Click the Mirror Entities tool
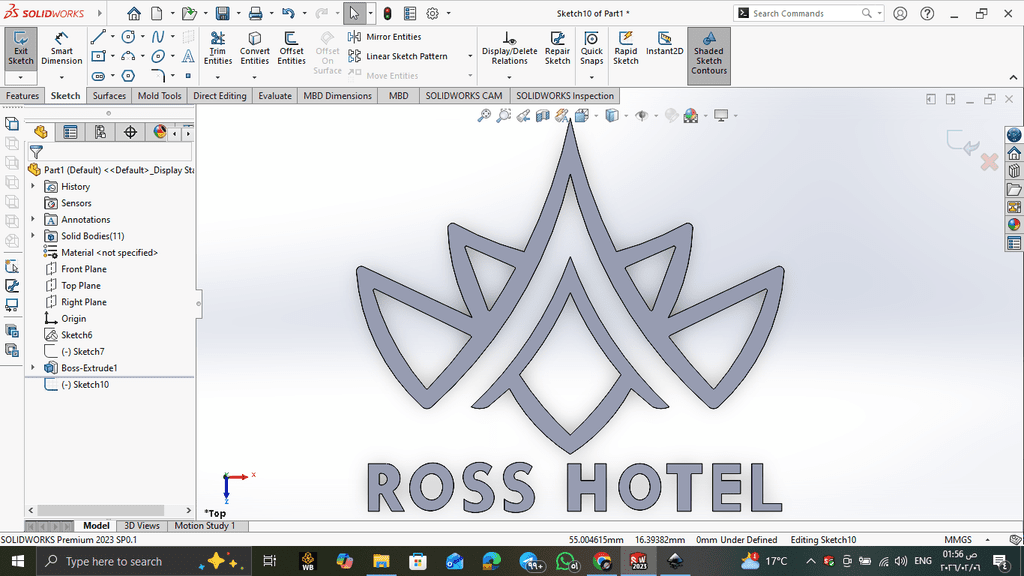 [x=392, y=37]
